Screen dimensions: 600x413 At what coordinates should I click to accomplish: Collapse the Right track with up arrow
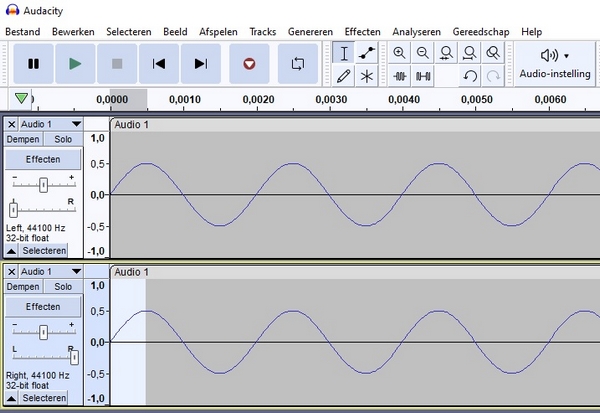[x=11, y=398]
